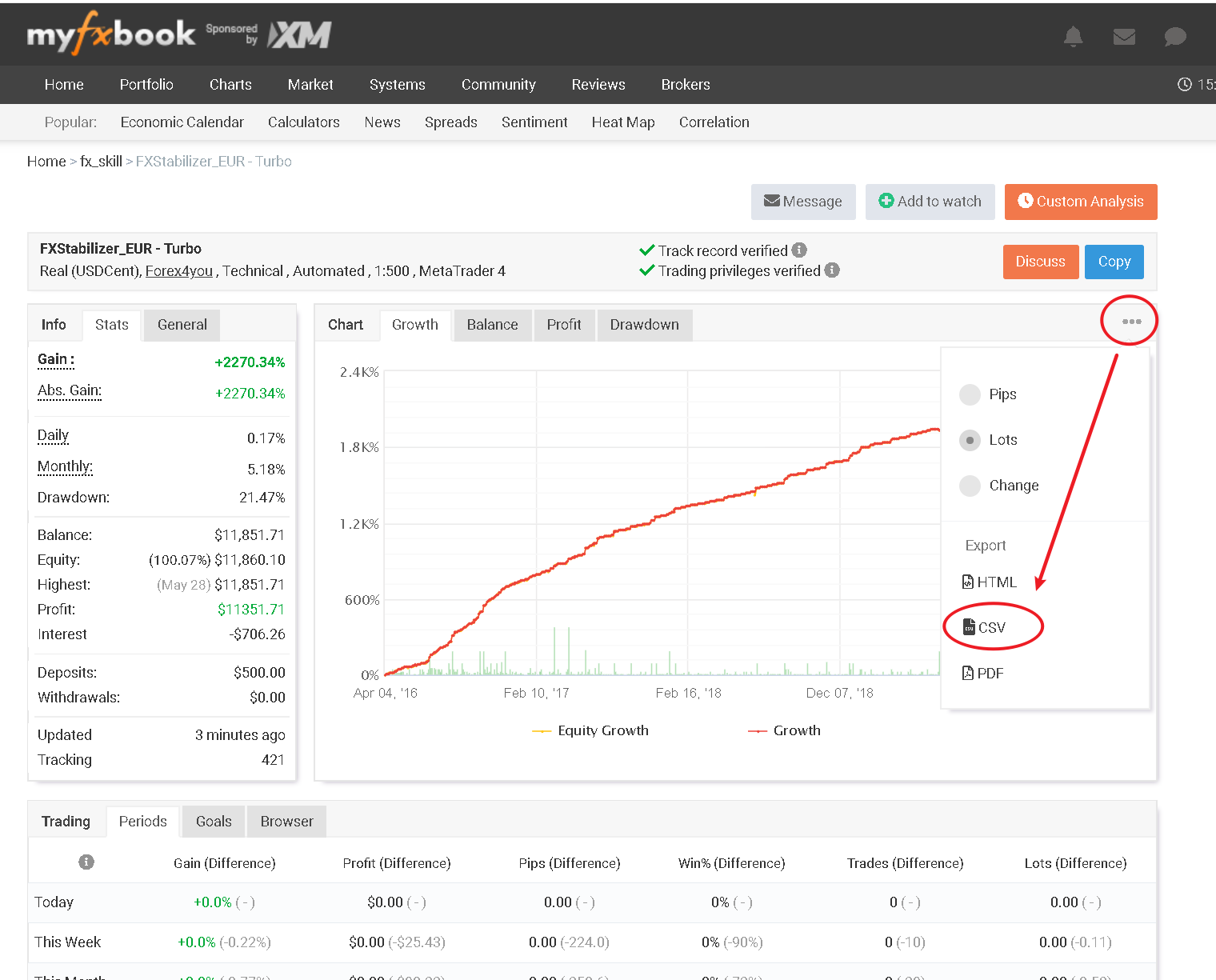1216x980 pixels.
Task: Toggle Equity Growth legend series
Action: pyautogui.click(x=591, y=730)
